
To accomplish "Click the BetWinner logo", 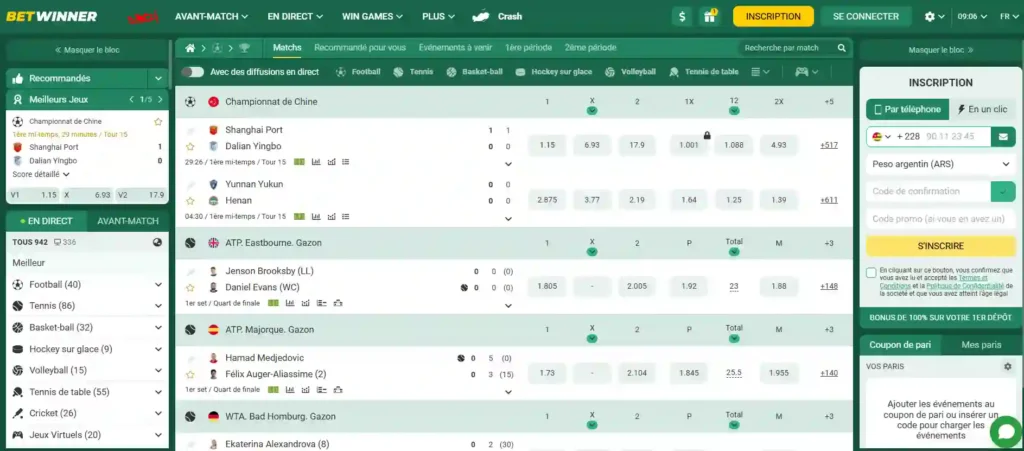I will pyautogui.click(x=52, y=16).
